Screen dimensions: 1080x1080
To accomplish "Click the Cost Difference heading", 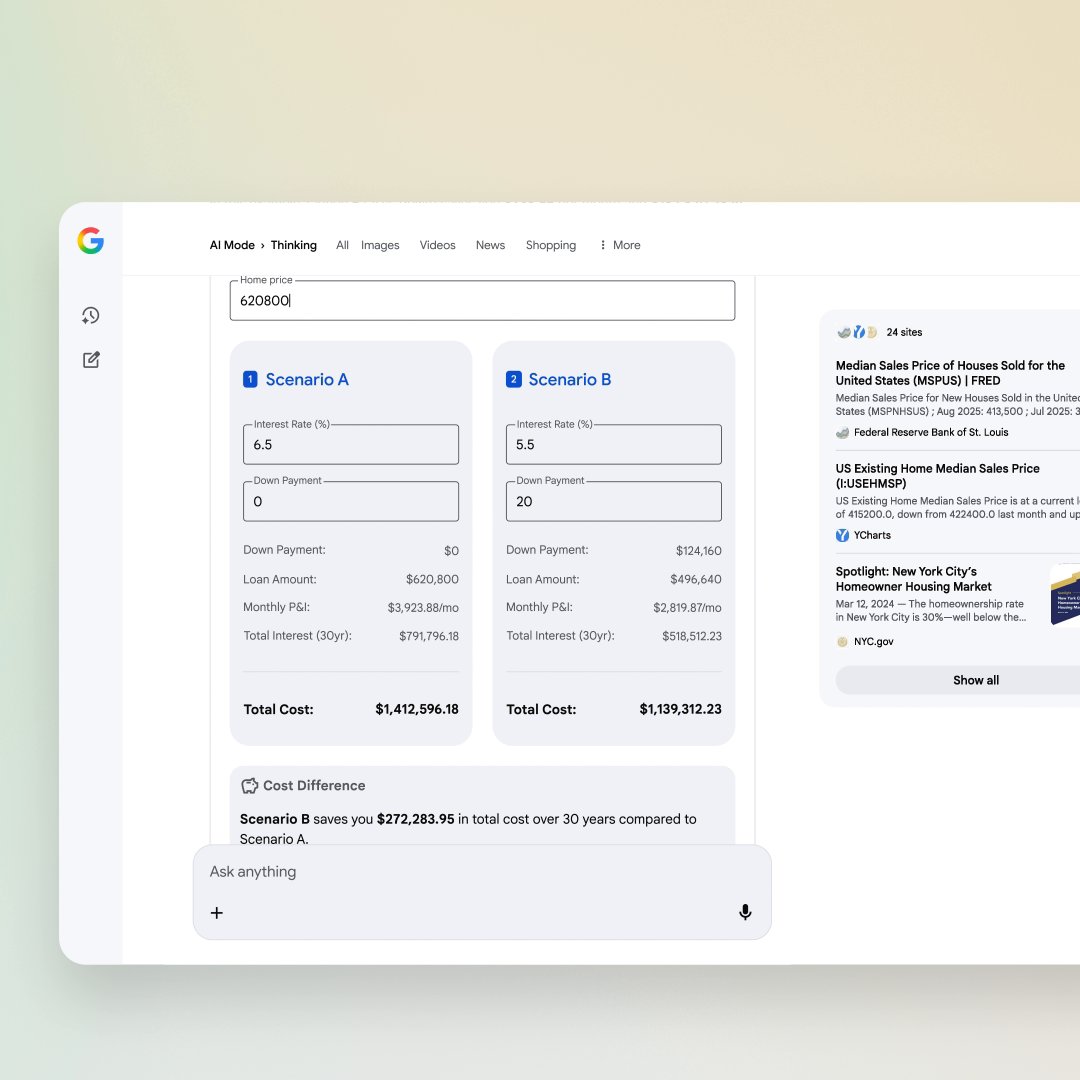I will [x=314, y=785].
